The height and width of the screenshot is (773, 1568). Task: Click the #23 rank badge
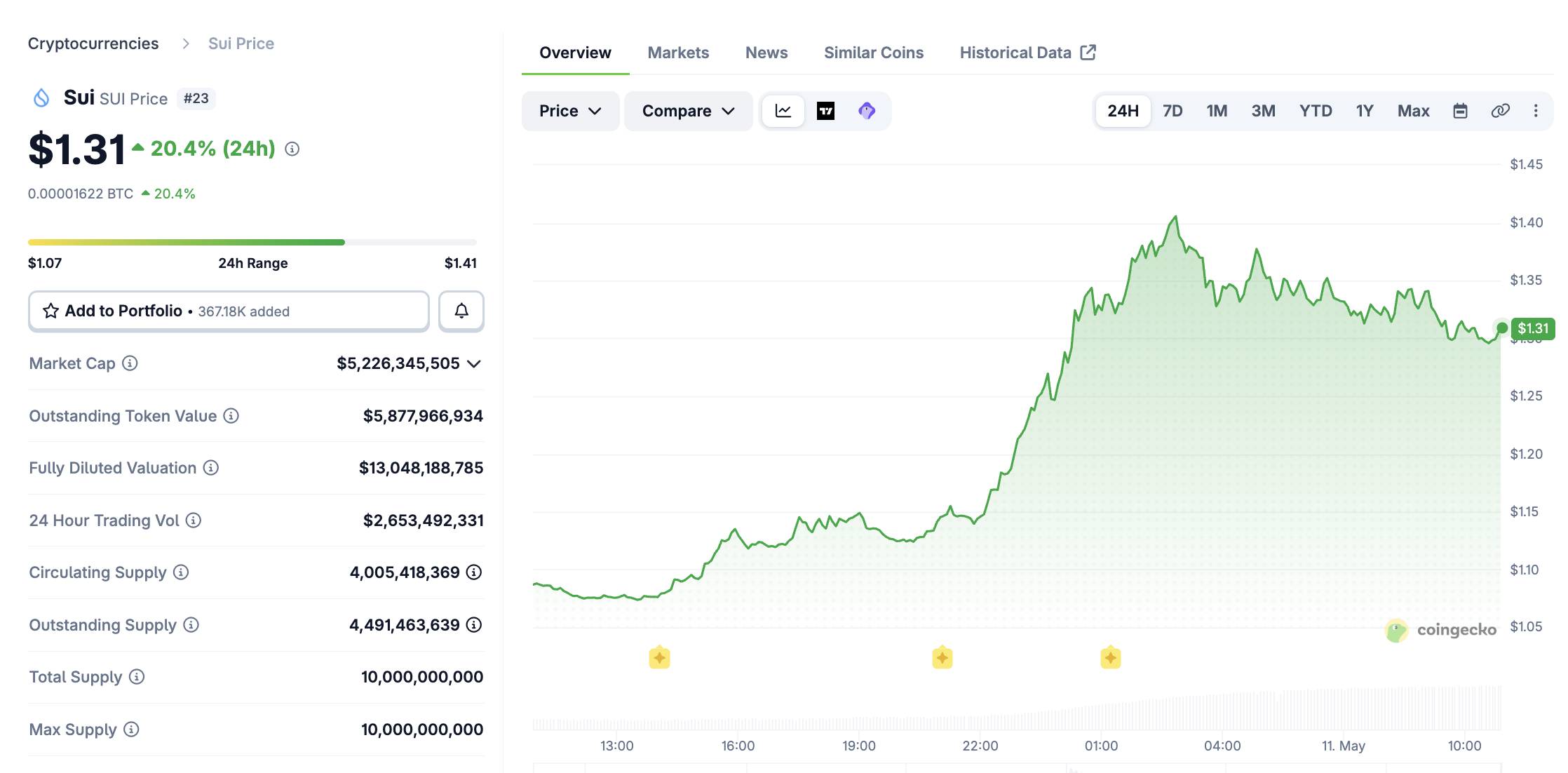[x=196, y=98]
